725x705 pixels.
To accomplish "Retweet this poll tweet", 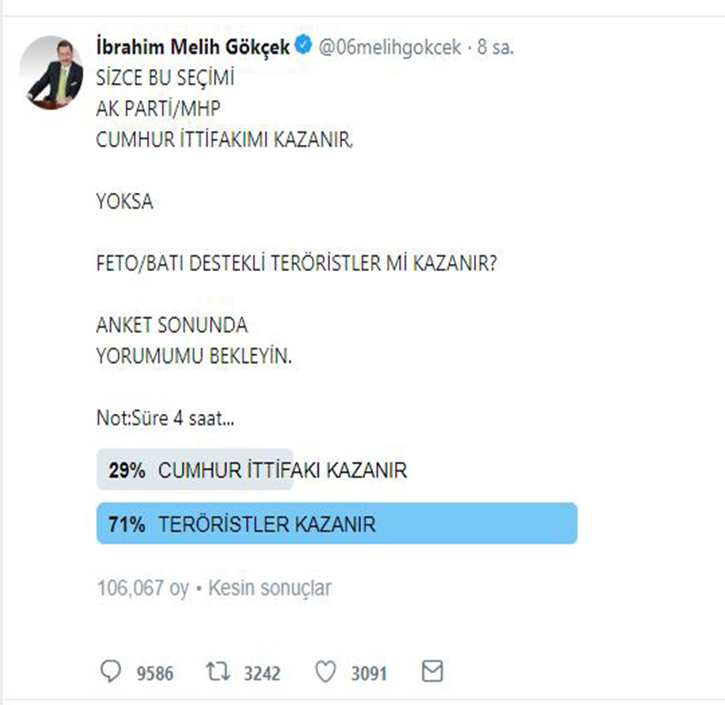I will tap(214, 672).
